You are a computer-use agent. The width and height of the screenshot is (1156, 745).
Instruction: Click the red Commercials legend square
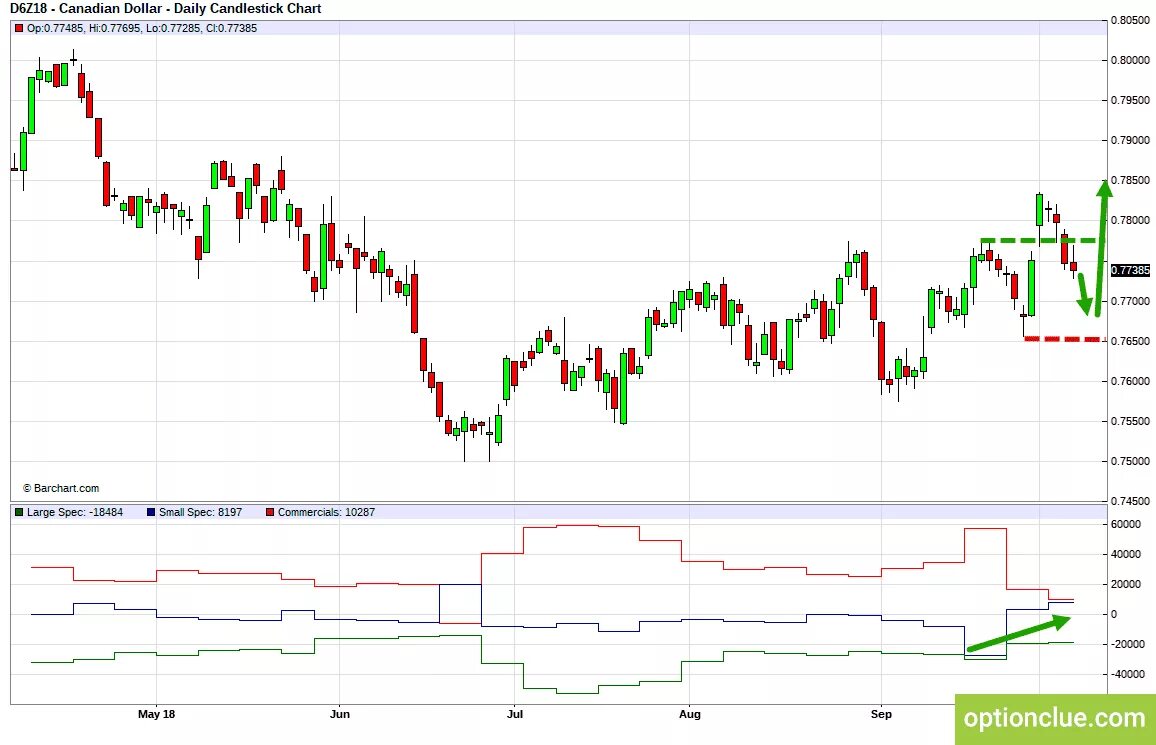pos(270,512)
